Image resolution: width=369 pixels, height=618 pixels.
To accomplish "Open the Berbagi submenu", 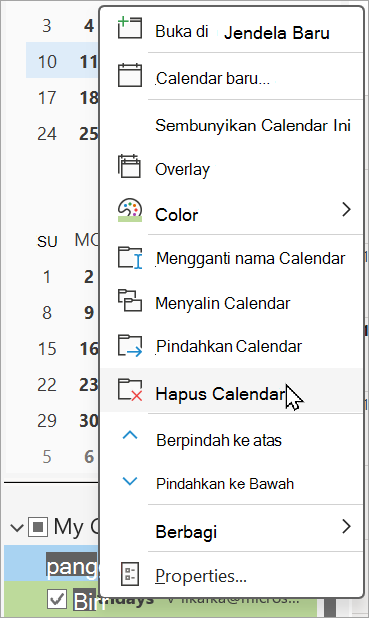I will (x=232, y=529).
